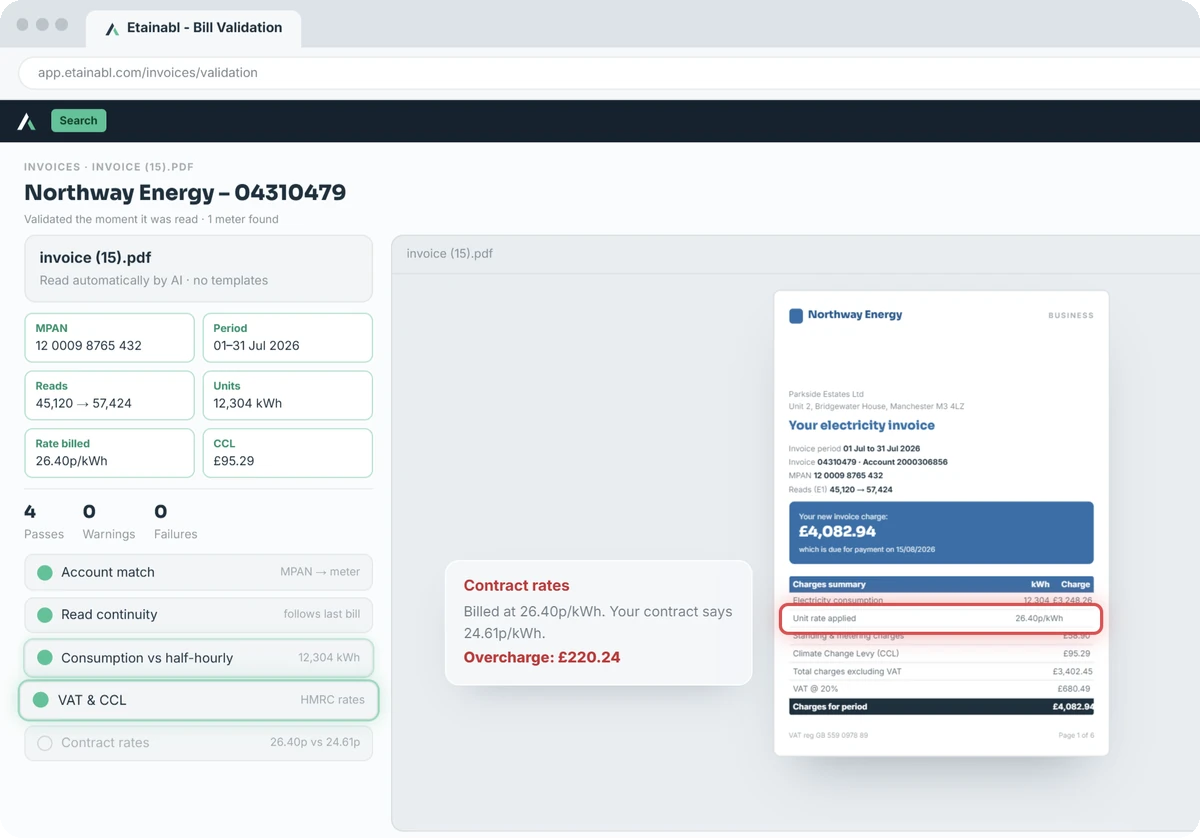The image size is (1200, 838).
Task: Click the blue Northway Energy logo square on the invoice
Action: coord(796,315)
